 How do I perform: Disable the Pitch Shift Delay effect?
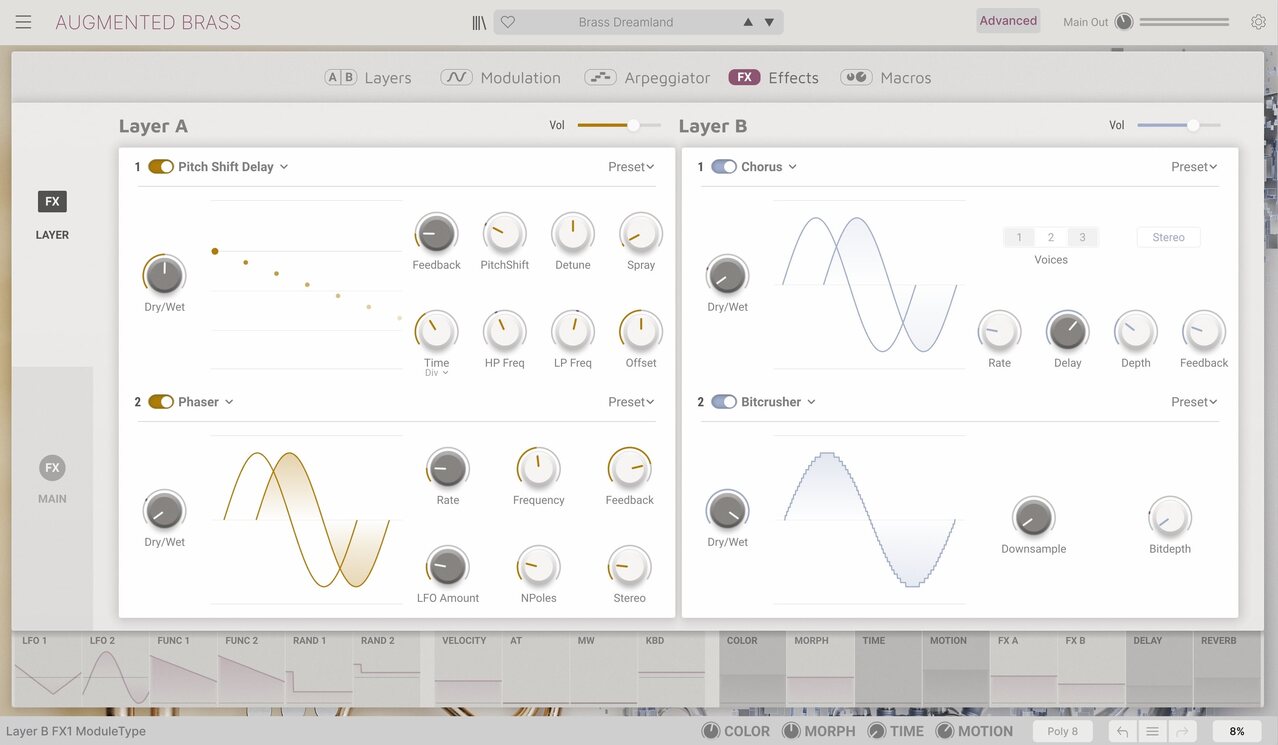coord(161,166)
